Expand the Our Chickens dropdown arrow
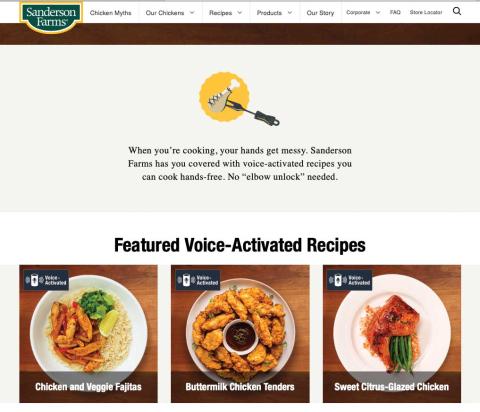 click(192, 13)
